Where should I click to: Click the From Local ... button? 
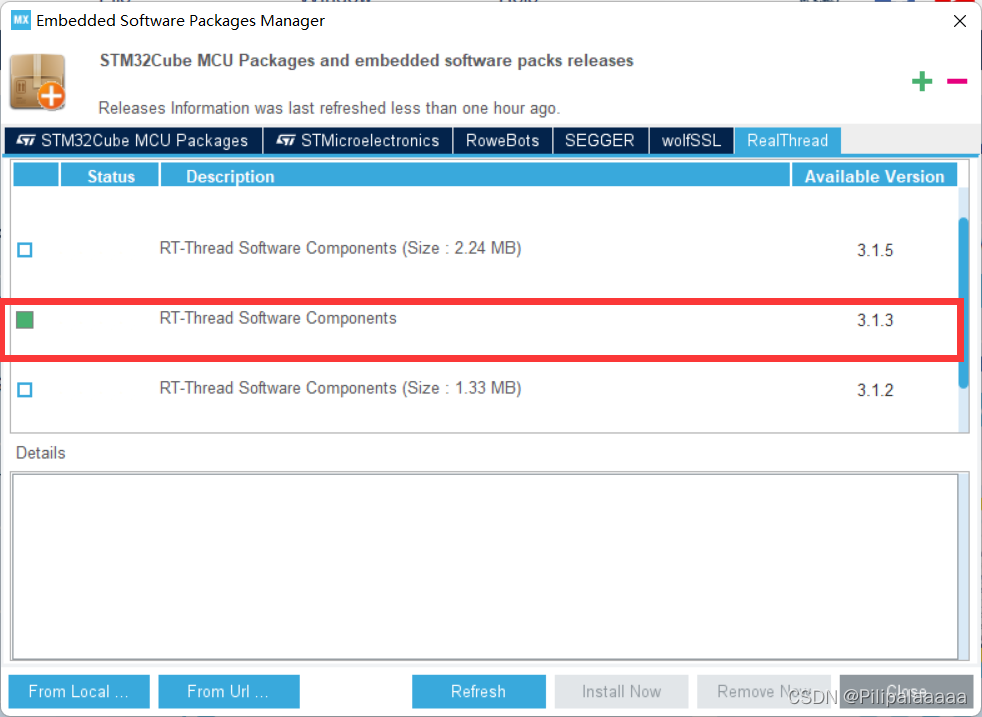tap(79, 691)
